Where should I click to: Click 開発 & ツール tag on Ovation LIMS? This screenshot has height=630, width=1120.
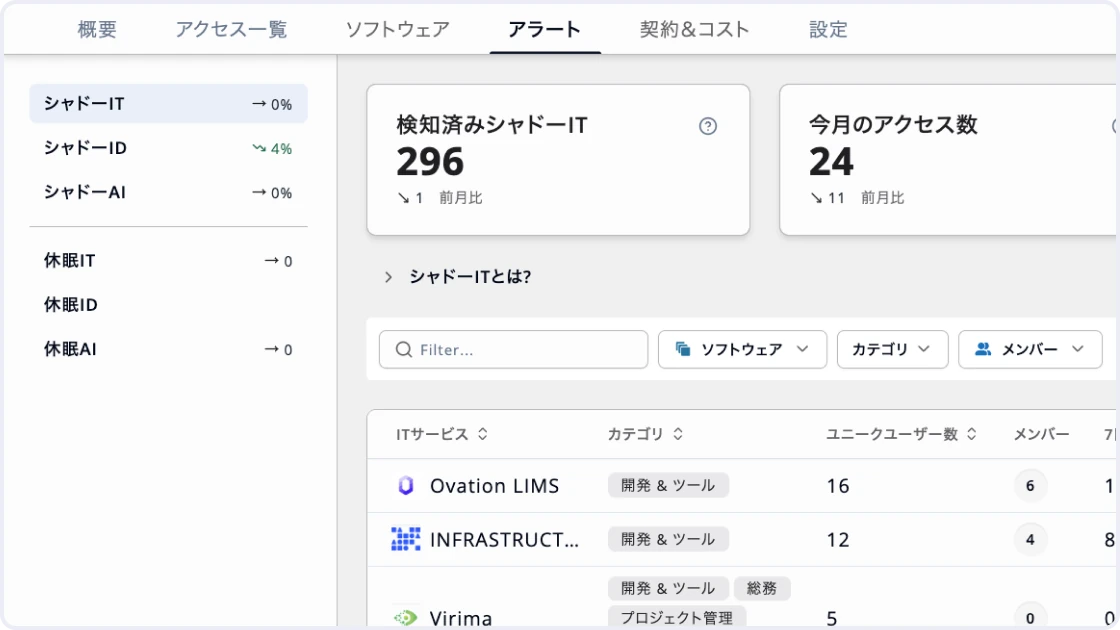point(668,485)
